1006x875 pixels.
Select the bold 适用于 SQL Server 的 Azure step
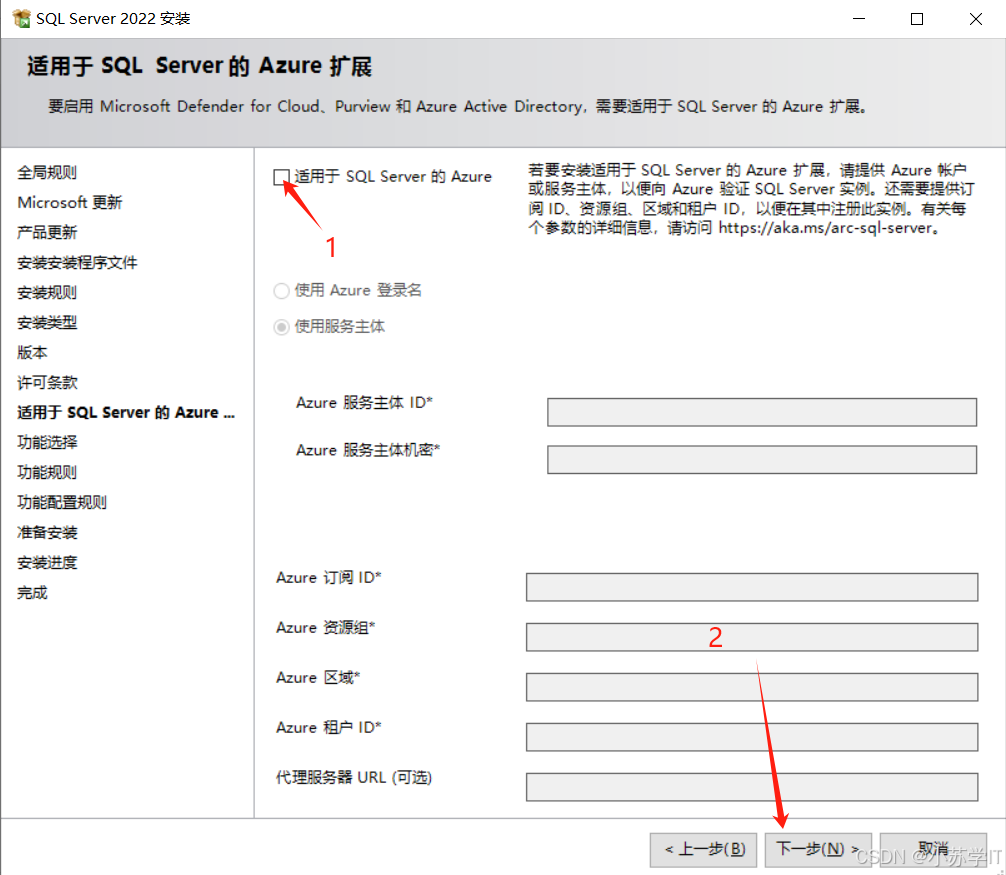coord(126,412)
